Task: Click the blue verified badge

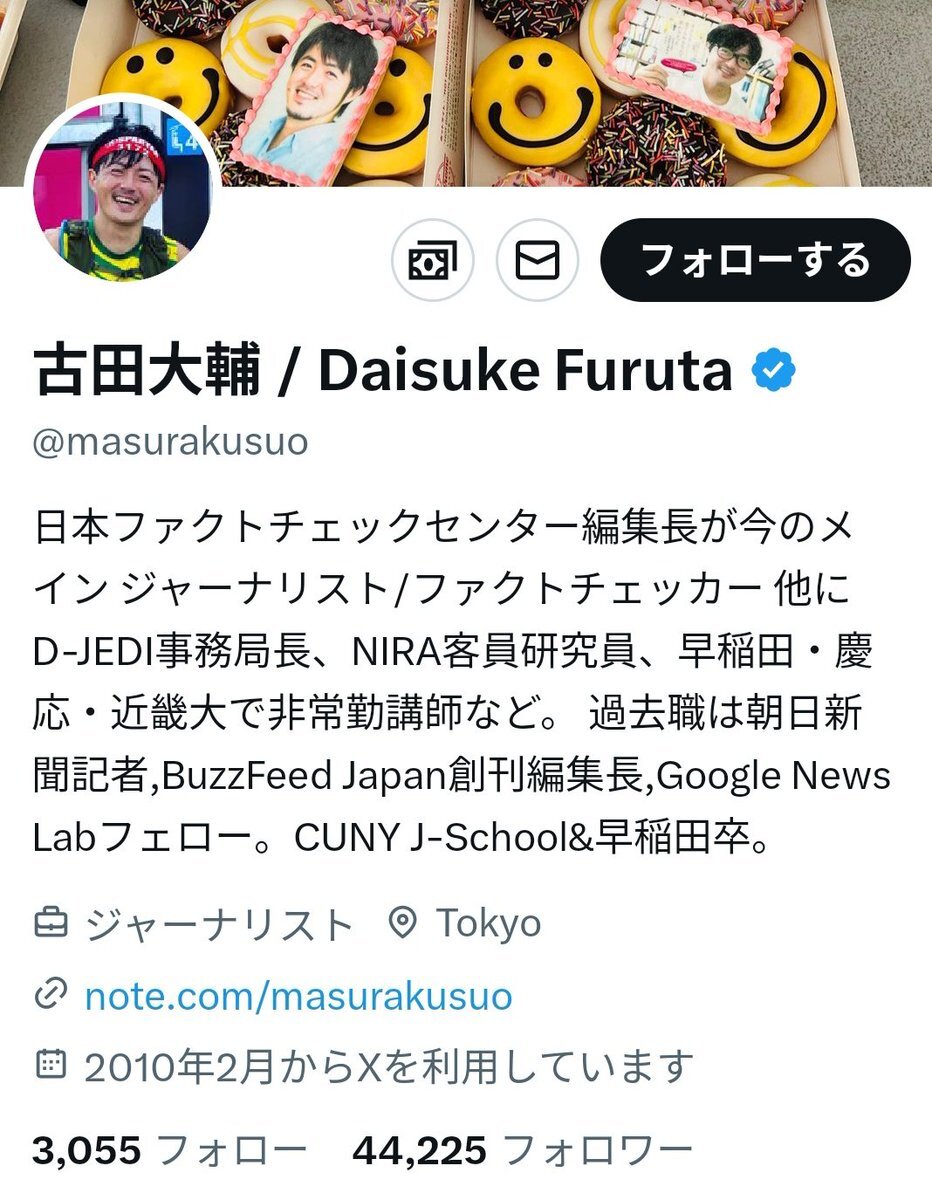Action: [x=773, y=371]
